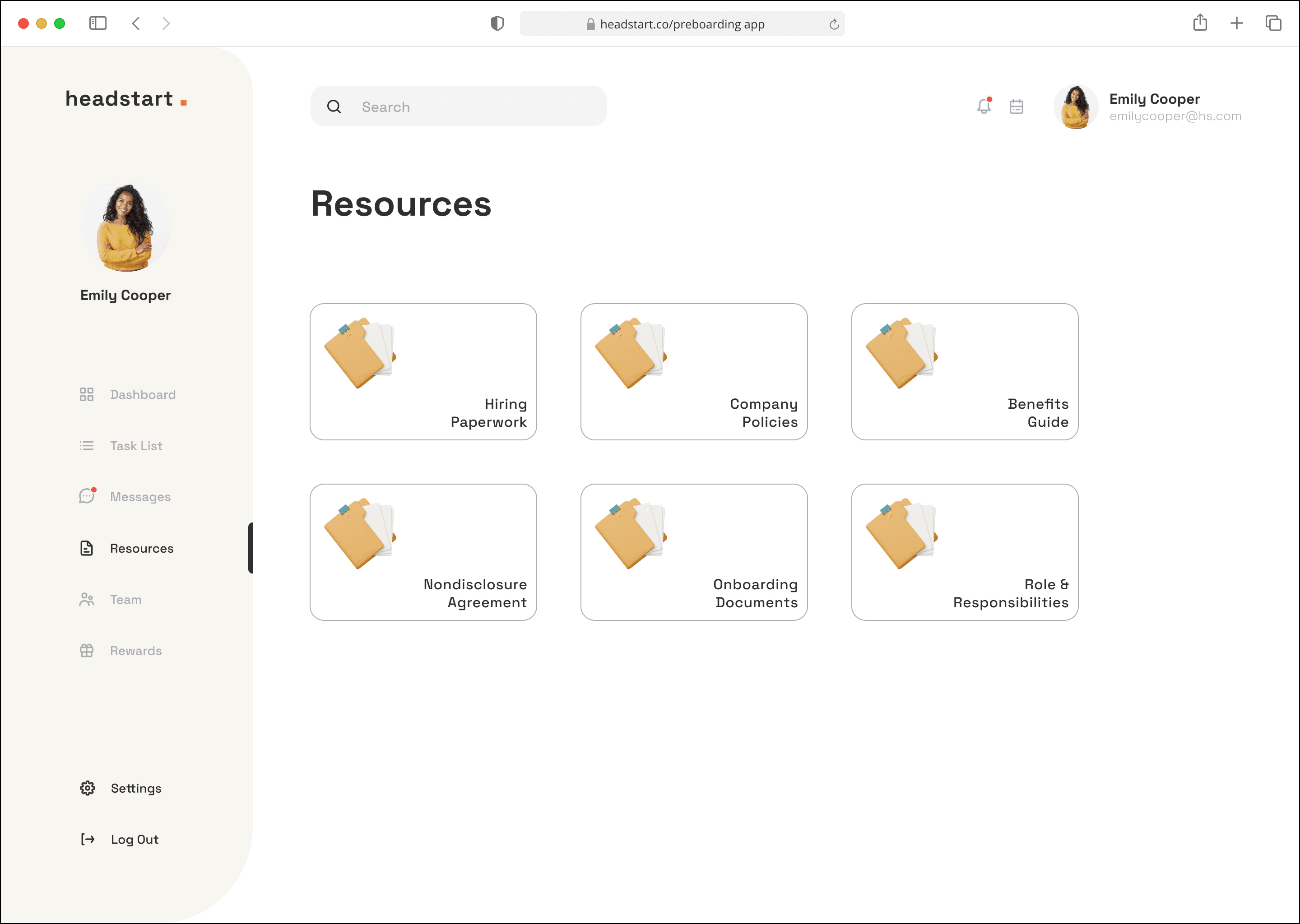Open the browser Share icon
This screenshot has height=924, width=1300.
point(1200,23)
